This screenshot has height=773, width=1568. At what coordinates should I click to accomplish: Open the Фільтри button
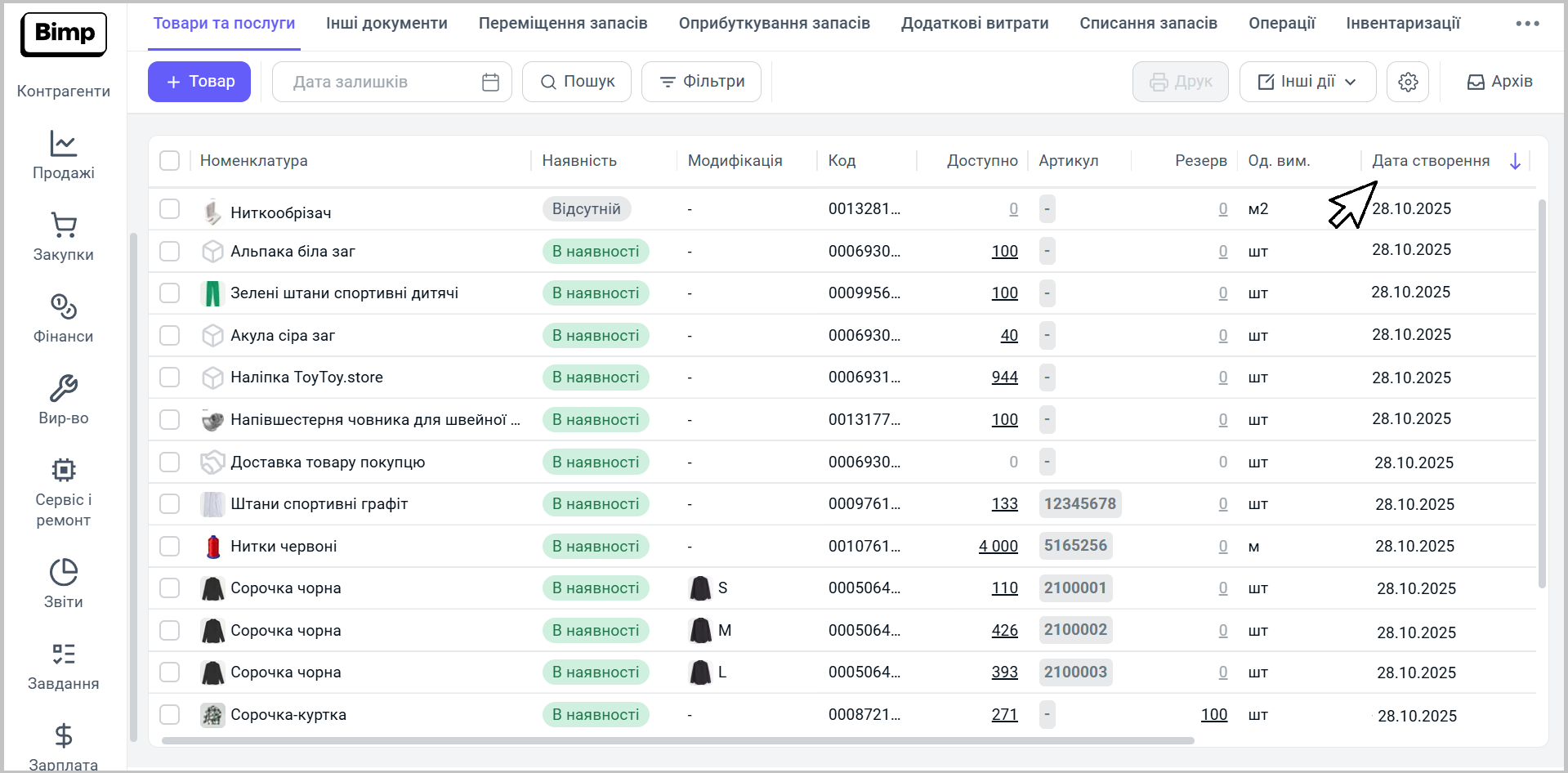click(701, 82)
